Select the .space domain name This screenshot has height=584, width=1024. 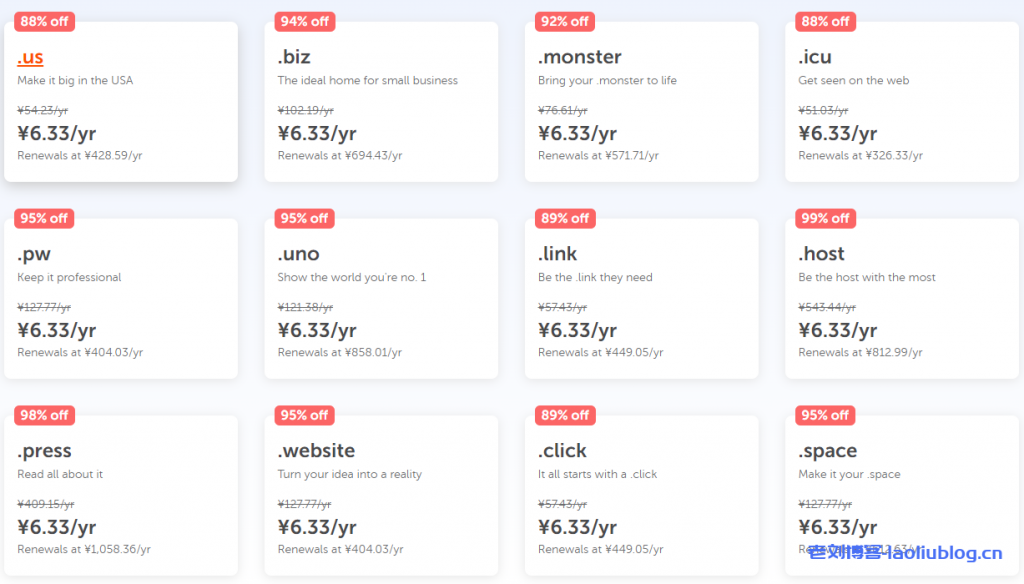827,451
